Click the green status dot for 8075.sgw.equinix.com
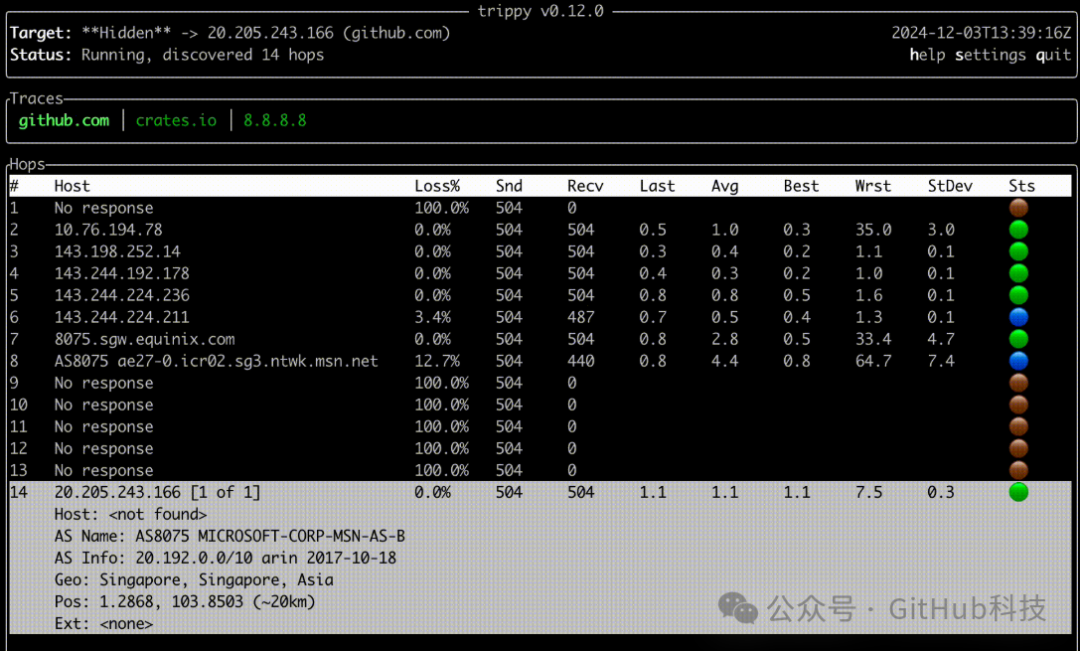The height and width of the screenshot is (651, 1080). [1019, 339]
